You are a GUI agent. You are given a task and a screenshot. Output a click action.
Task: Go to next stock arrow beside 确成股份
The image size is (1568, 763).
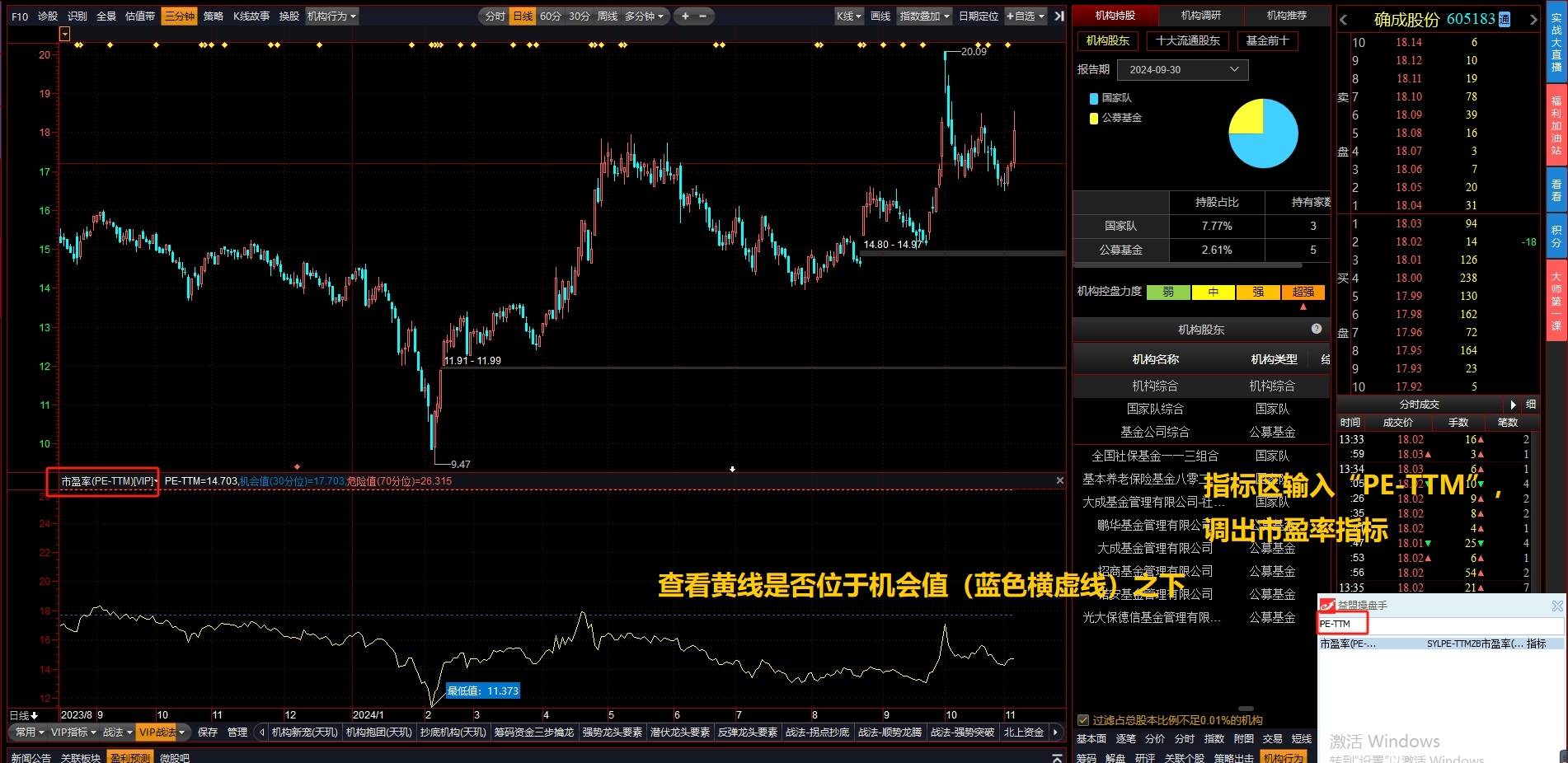click(1533, 20)
